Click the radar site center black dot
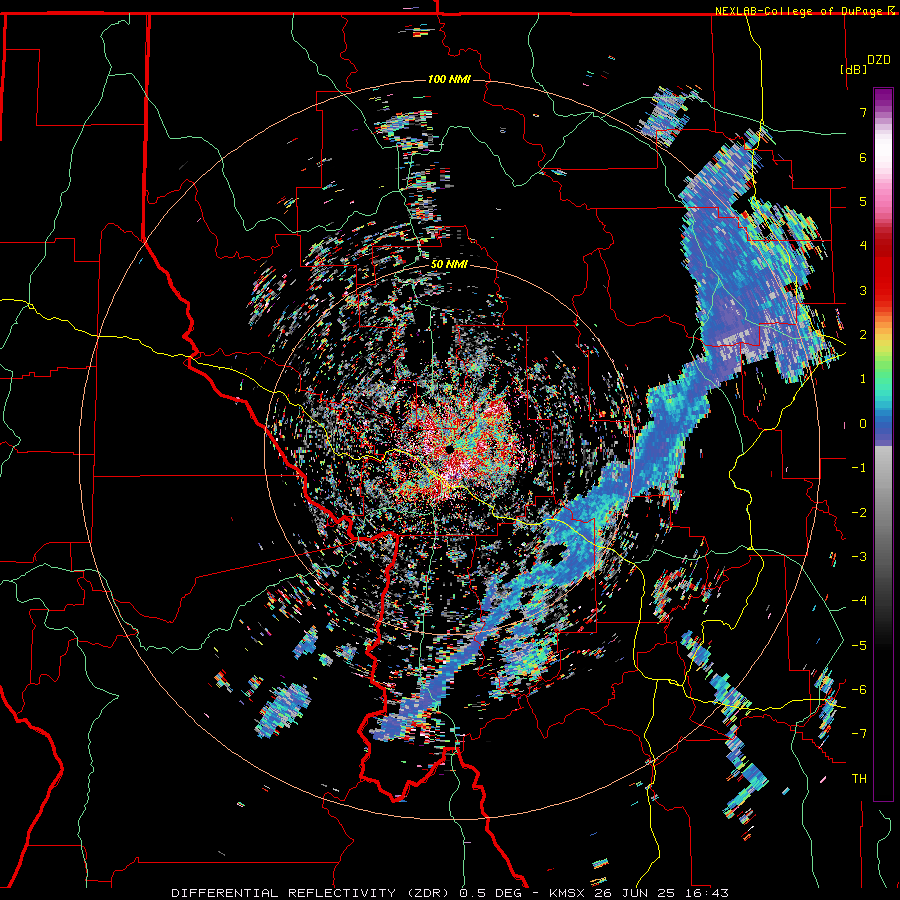900x900 pixels. [449, 448]
